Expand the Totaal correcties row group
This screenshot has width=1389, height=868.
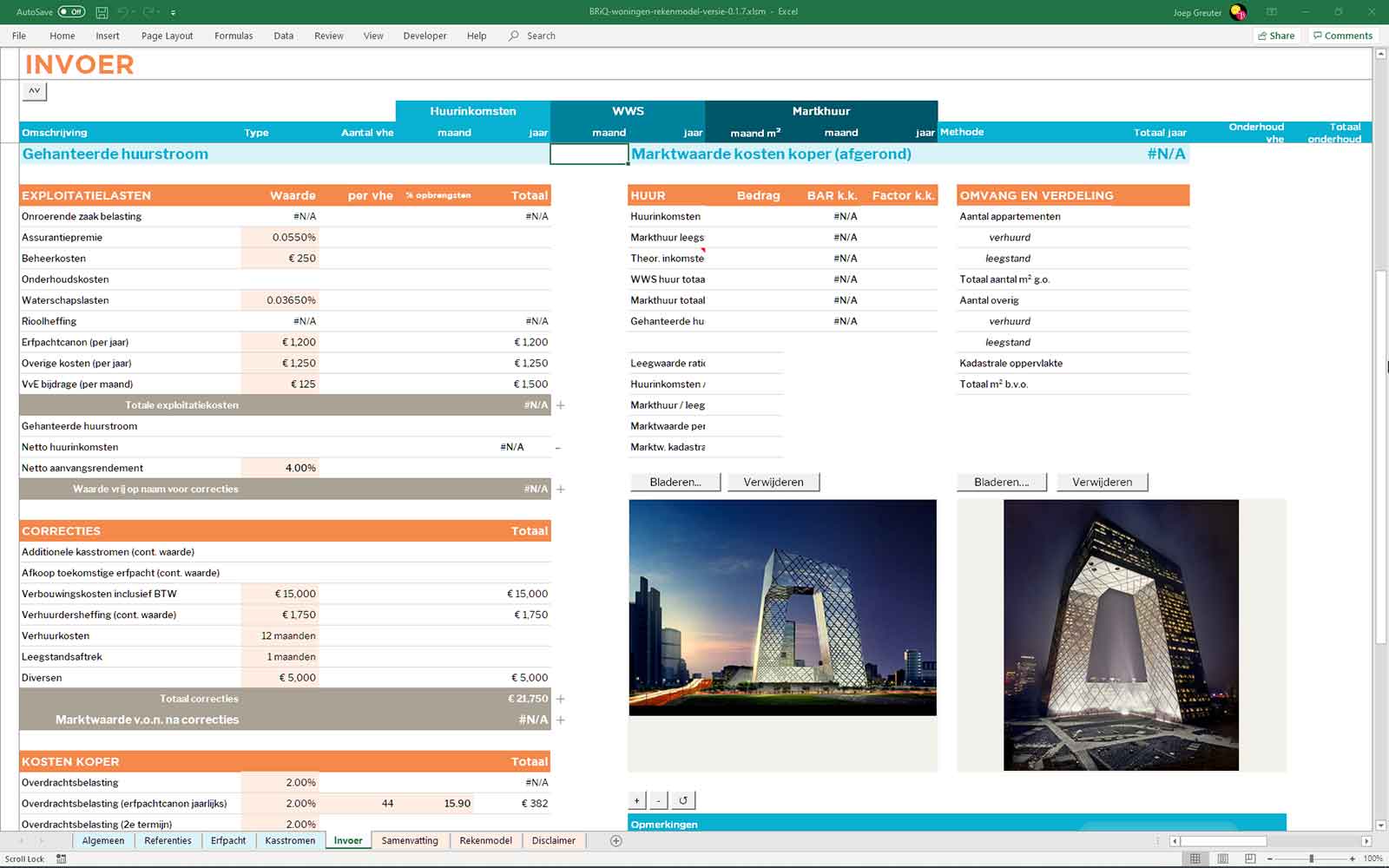point(561,699)
